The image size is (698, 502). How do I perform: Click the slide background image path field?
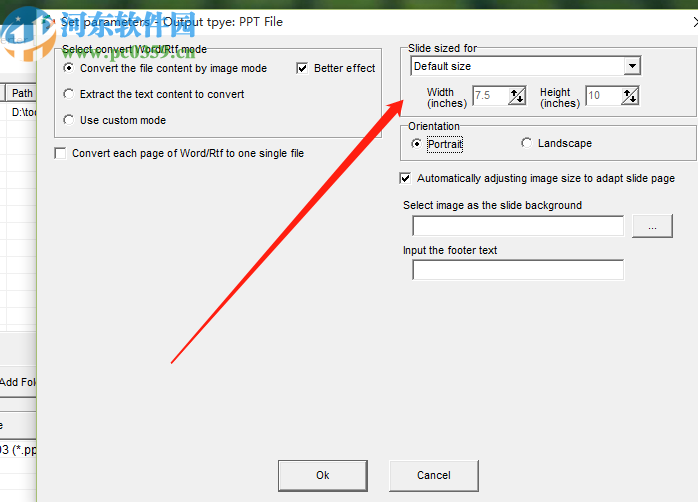518,226
